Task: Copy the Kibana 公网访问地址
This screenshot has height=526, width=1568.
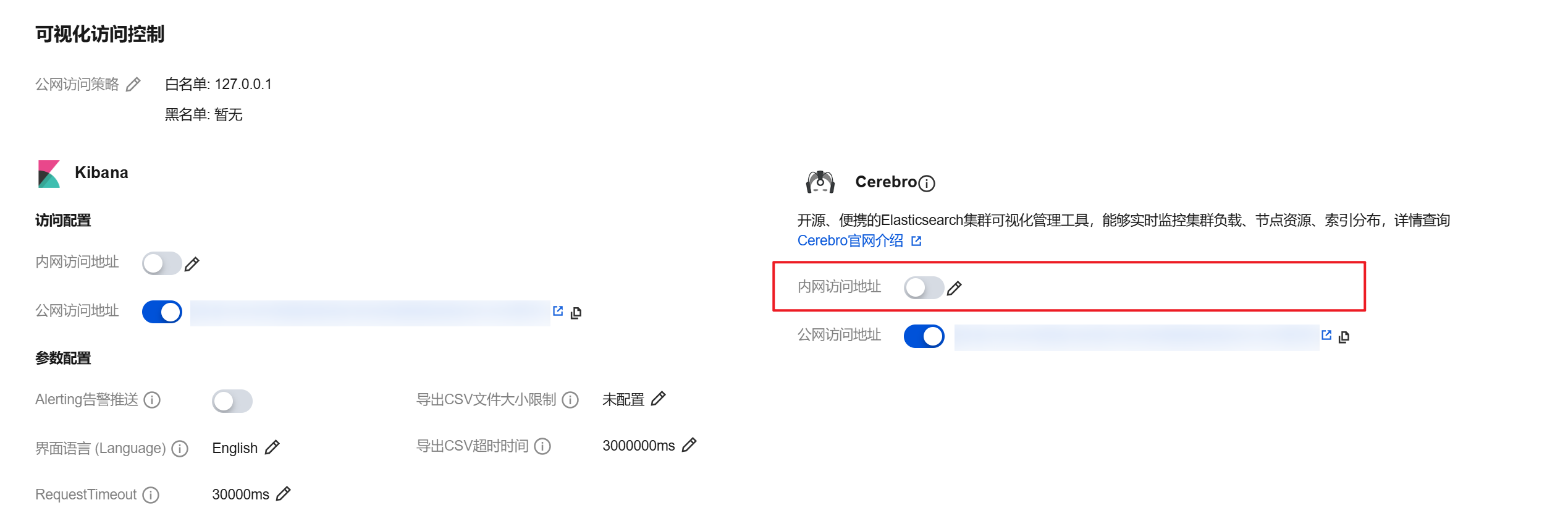Action: pos(576,313)
